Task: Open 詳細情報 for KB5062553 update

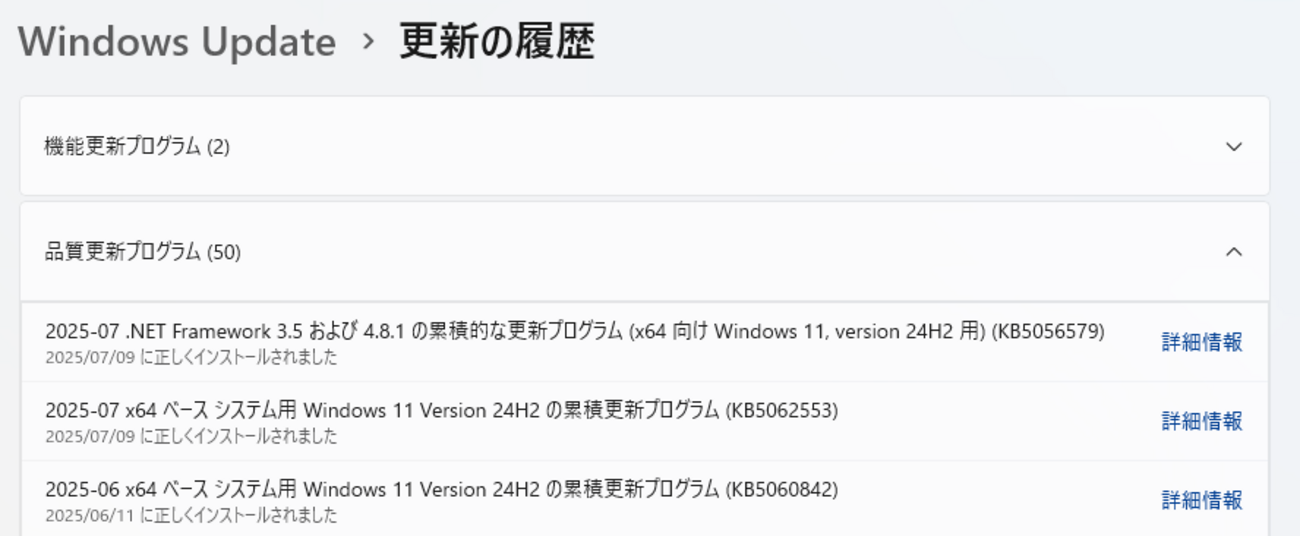Action: pos(1202,421)
